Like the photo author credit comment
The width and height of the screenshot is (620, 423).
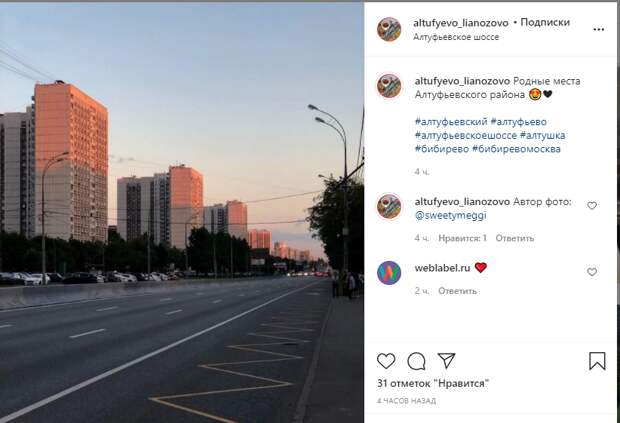click(592, 206)
